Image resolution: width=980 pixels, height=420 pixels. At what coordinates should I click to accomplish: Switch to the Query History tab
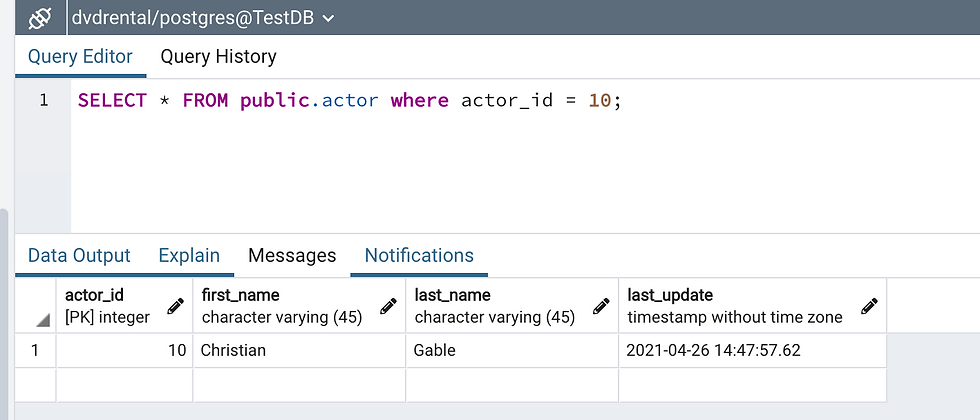coord(218,57)
